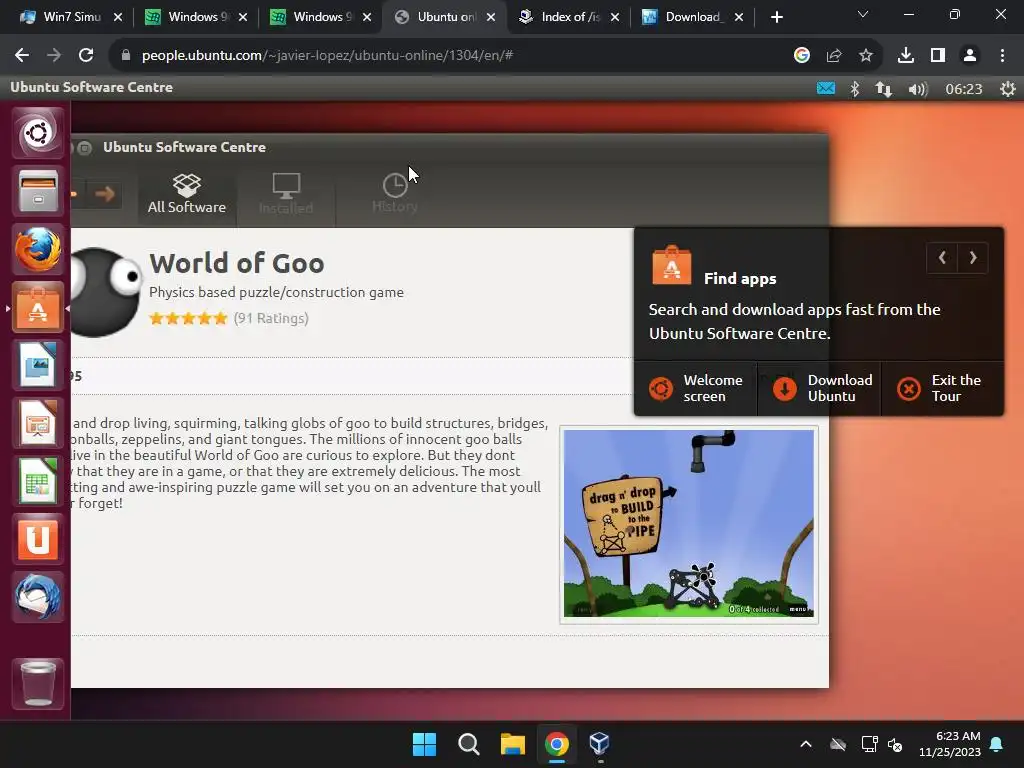The height and width of the screenshot is (768, 1024).
Task: Open Windows taskbar search
Action: (x=468, y=744)
